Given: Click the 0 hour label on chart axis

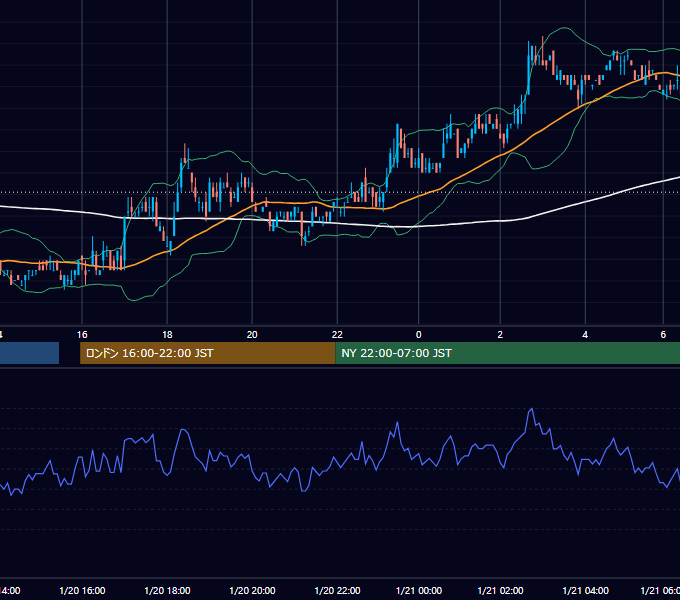Looking at the screenshot, I should click(x=418, y=335).
